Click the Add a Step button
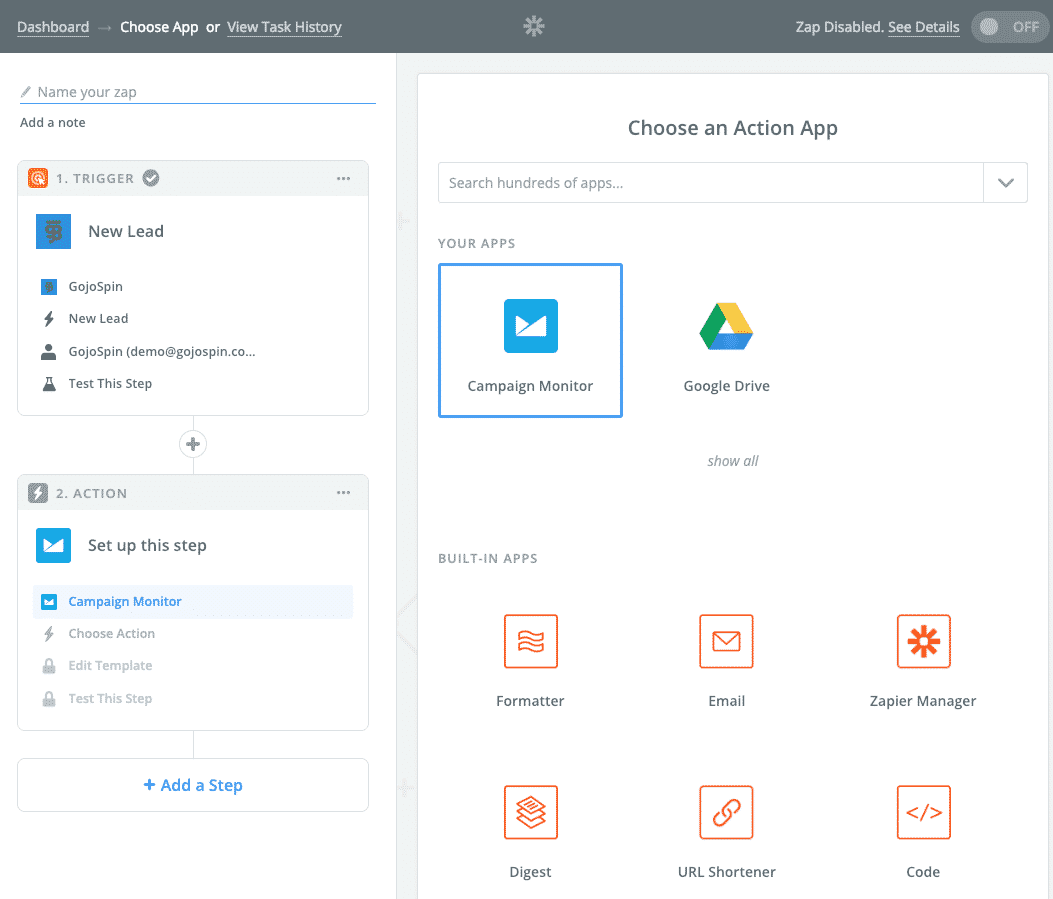The width and height of the screenshot is (1053, 899). point(193,785)
